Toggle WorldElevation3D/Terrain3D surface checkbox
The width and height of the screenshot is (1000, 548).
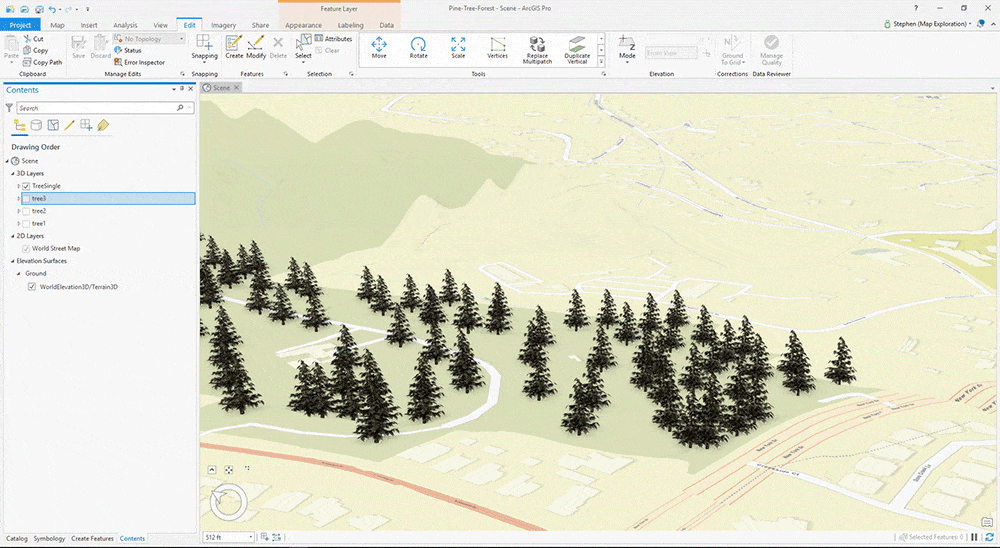coord(32,286)
